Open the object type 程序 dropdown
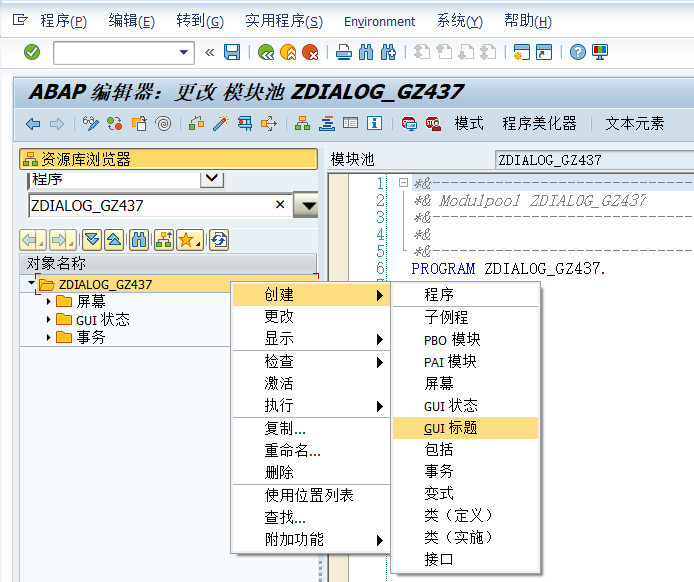This screenshot has height=582, width=694. click(212, 179)
